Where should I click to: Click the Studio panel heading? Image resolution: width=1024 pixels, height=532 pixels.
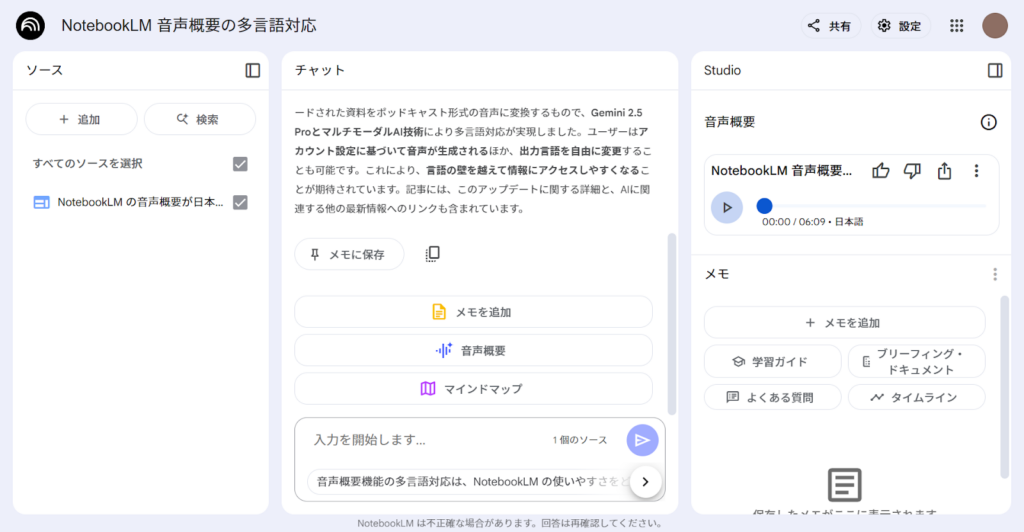(722, 70)
